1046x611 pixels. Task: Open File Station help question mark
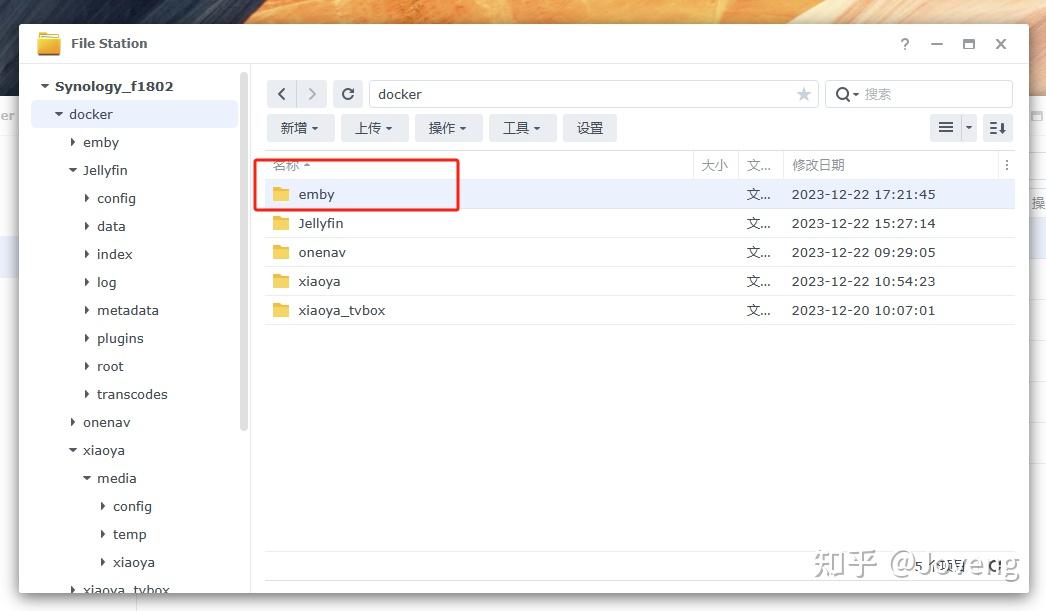pyautogui.click(x=905, y=44)
